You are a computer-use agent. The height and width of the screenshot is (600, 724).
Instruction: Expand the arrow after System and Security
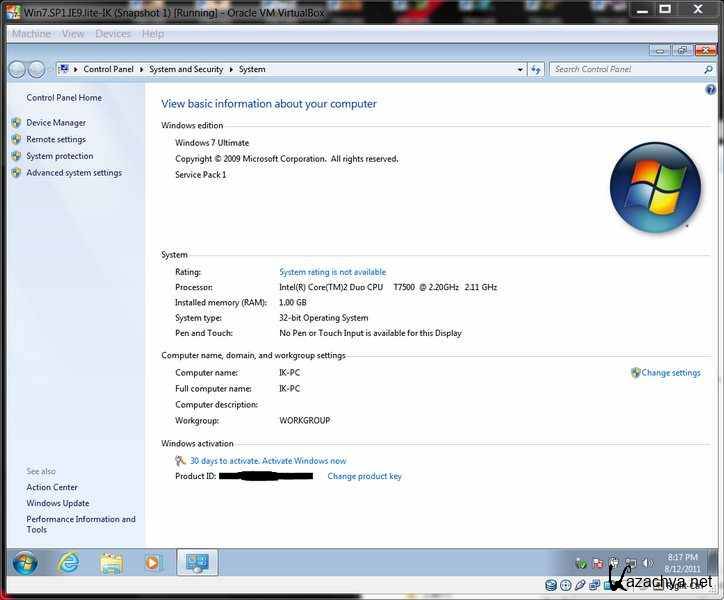(231, 70)
